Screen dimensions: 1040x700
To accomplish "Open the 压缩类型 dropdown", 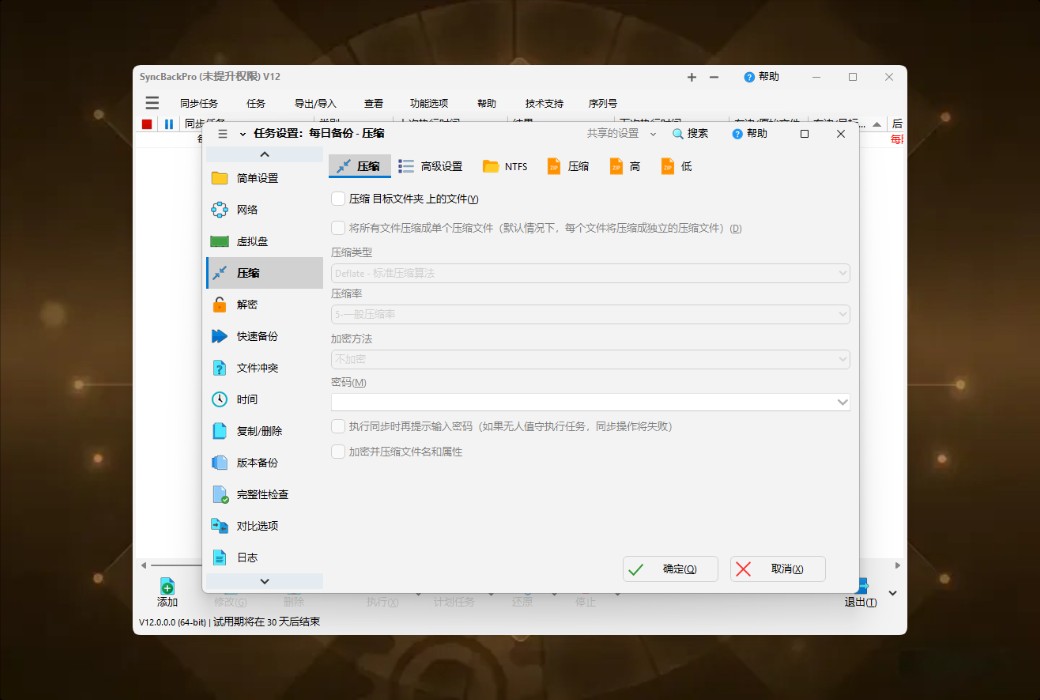I will (x=590, y=272).
